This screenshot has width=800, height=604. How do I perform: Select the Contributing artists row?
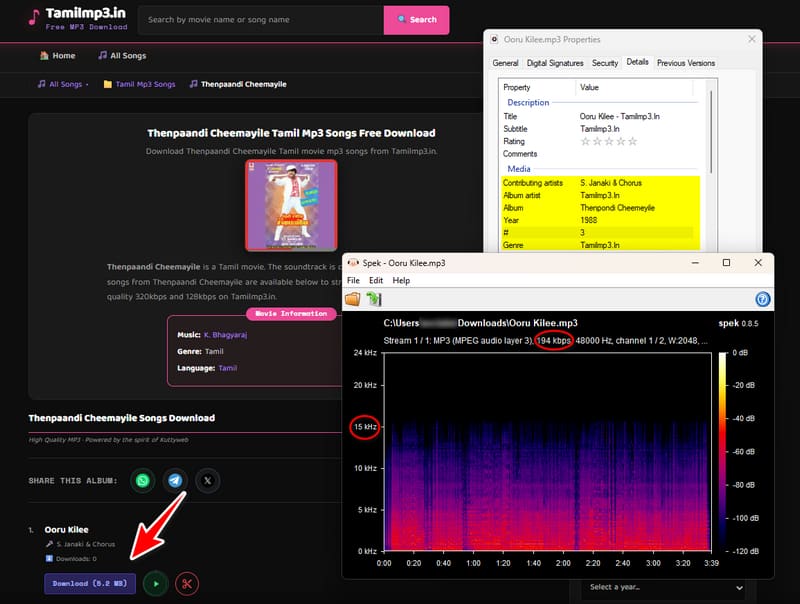tap(599, 183)
